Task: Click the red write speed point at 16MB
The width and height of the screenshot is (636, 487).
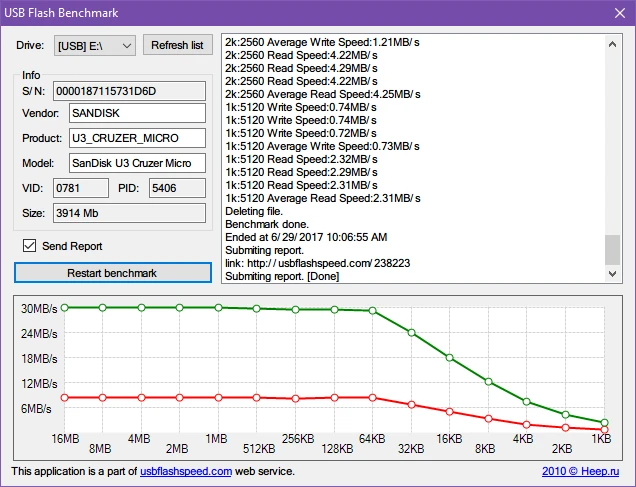Action: (64, 398)
